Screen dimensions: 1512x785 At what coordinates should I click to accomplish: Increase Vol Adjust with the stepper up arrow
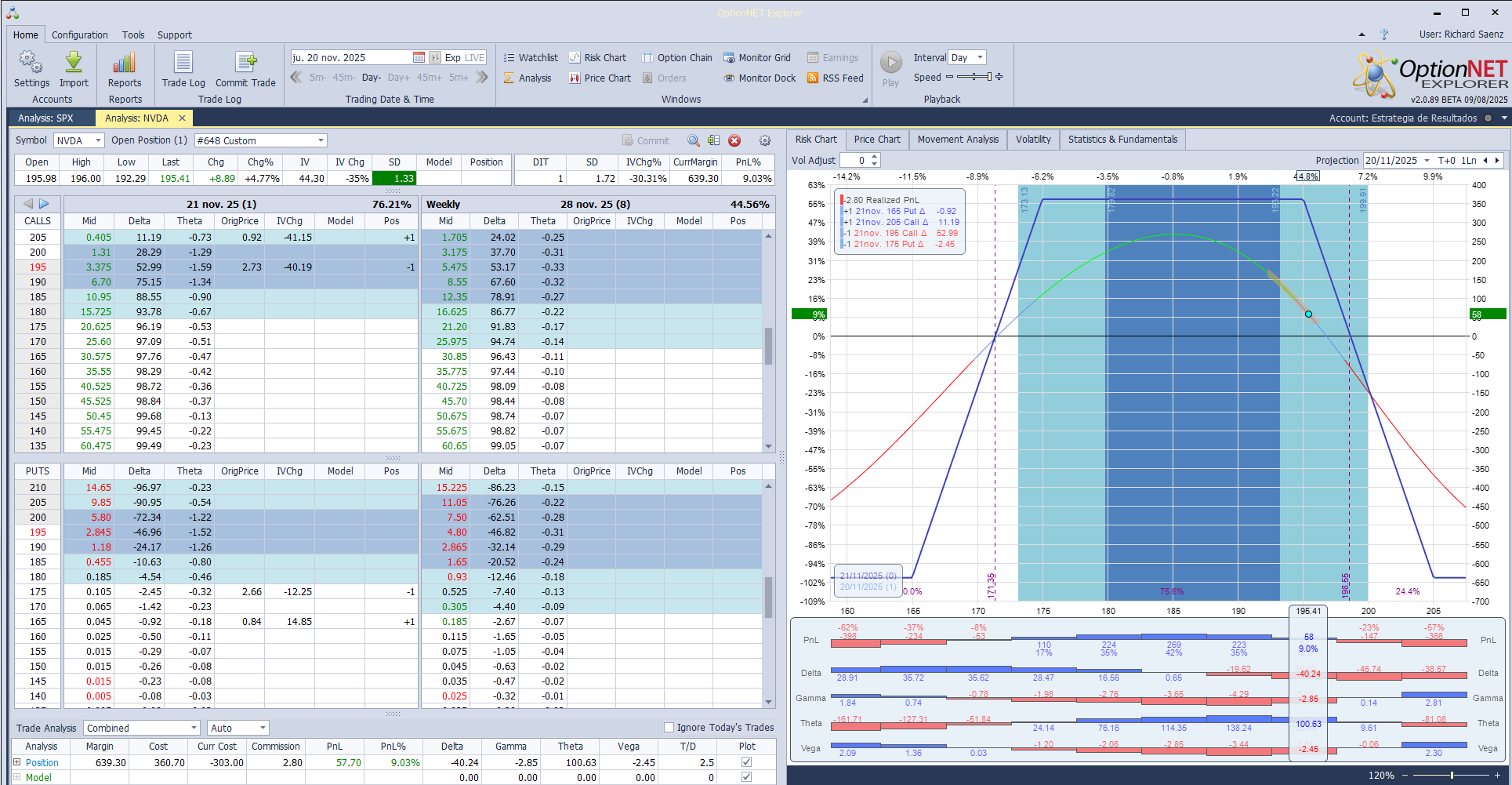[875, 157]
